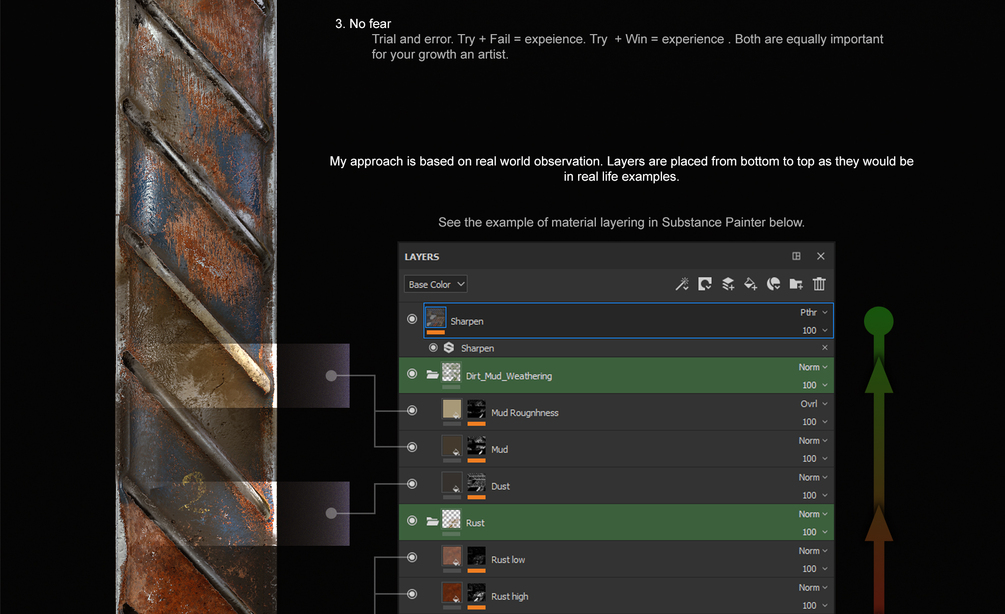Select the Rust low layer name
The height and width of the screenshot is (614, 1005).
click(x=508, y=560)
